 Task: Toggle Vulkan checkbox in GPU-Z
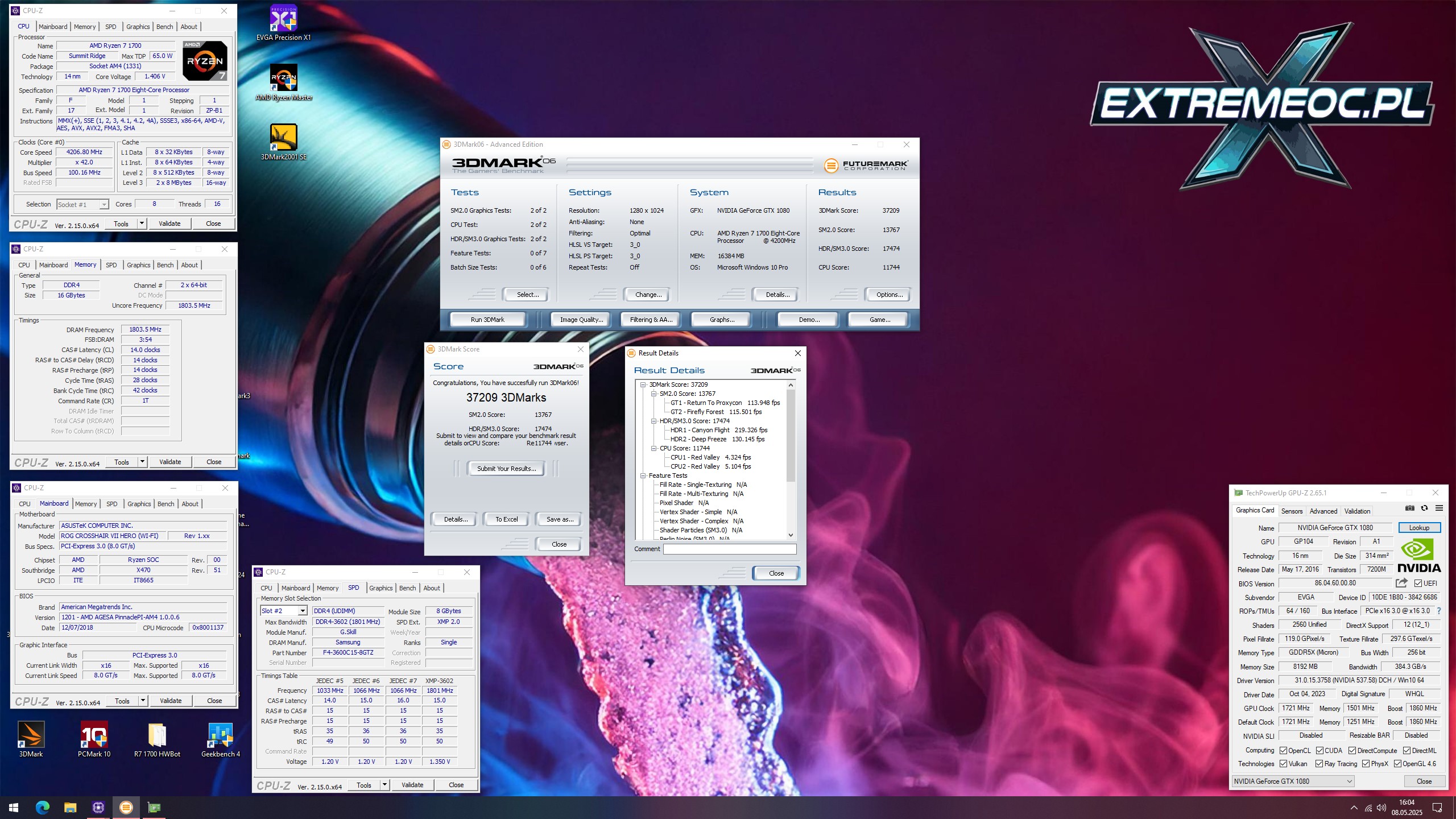(1283, 764)
